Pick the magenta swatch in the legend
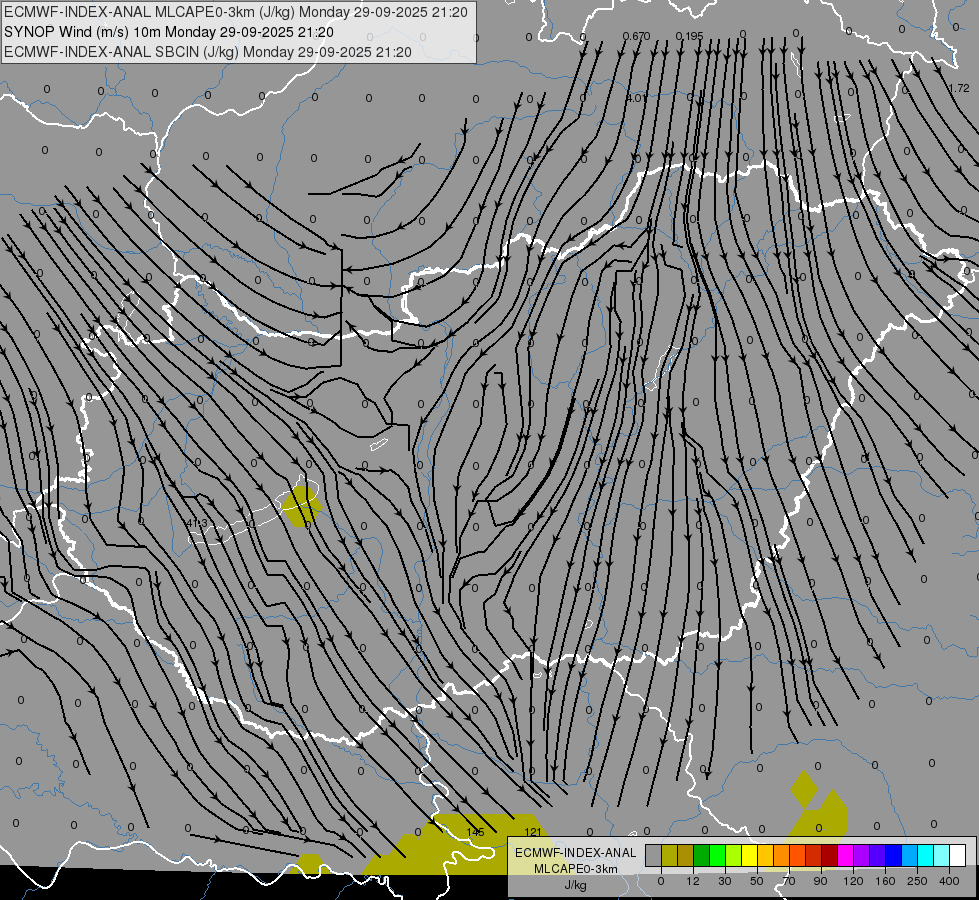 (x=846, y=856)
